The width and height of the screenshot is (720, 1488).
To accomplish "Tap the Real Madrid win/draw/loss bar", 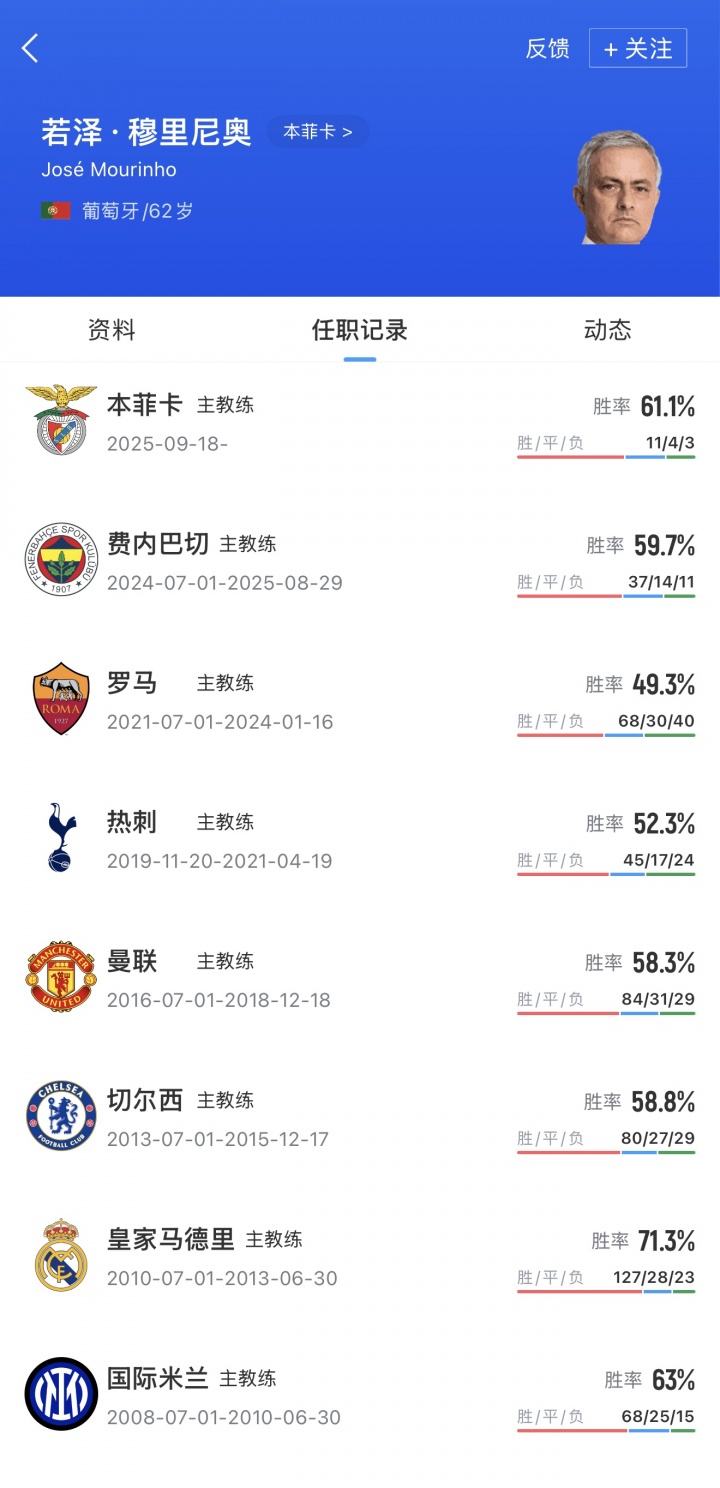I will point(606,1291).
